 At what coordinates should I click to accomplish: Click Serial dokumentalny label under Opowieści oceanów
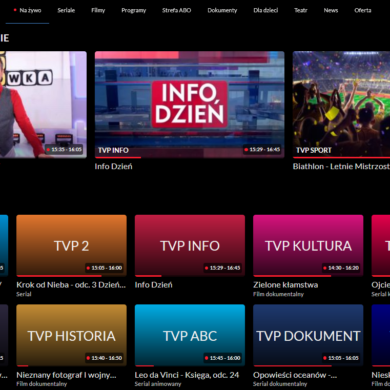280,384
